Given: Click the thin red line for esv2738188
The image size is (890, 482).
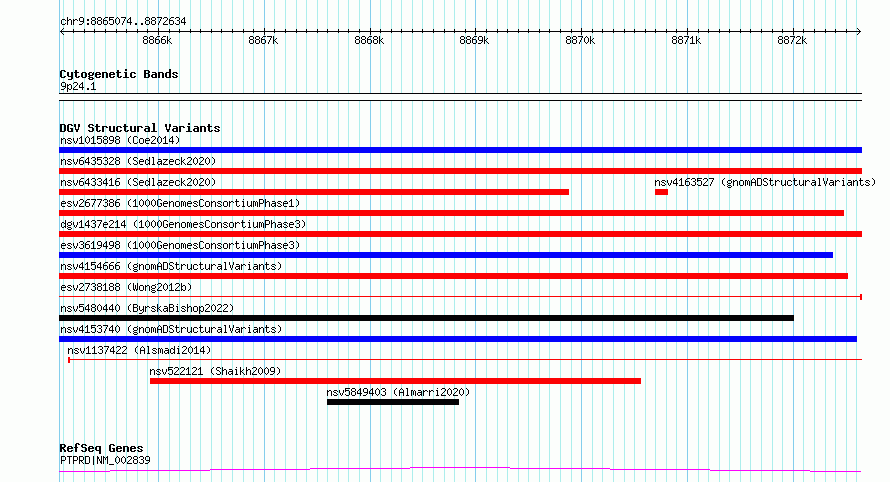Looking at the screenshot, I should (460, 297).
